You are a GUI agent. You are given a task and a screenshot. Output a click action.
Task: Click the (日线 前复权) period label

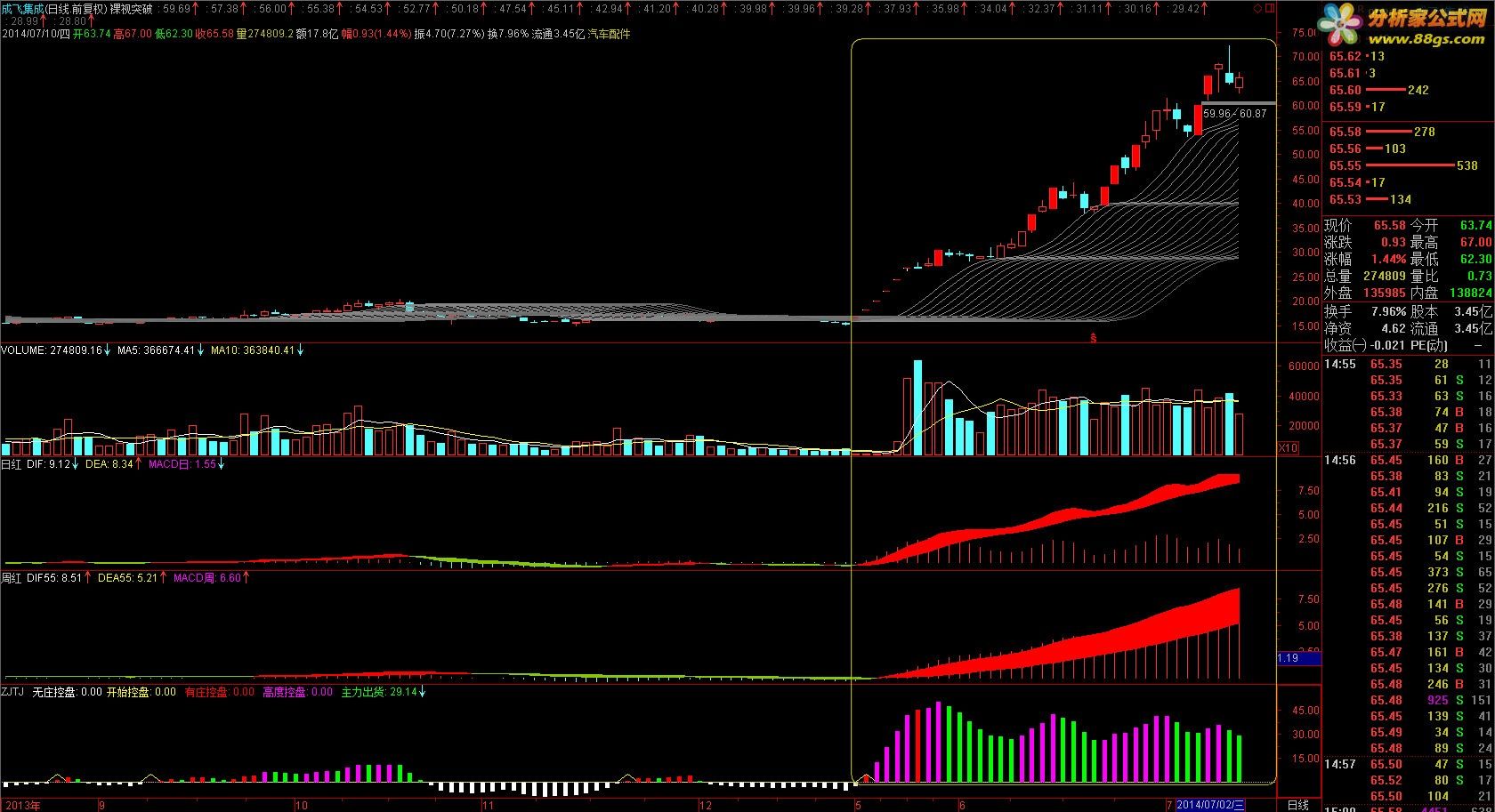click(x=77, y=8)
